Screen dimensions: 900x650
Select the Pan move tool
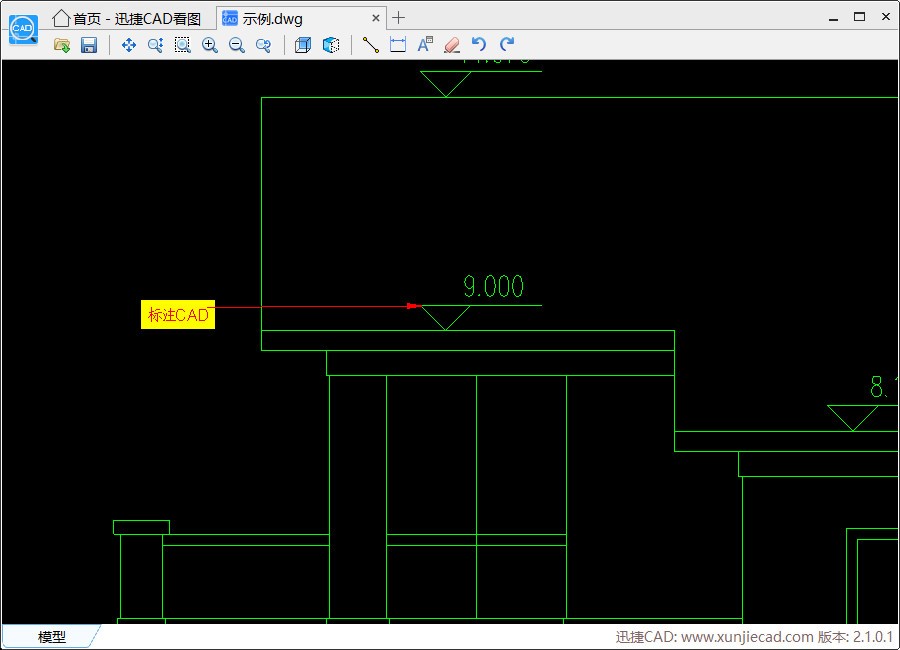tap(128, 45)
